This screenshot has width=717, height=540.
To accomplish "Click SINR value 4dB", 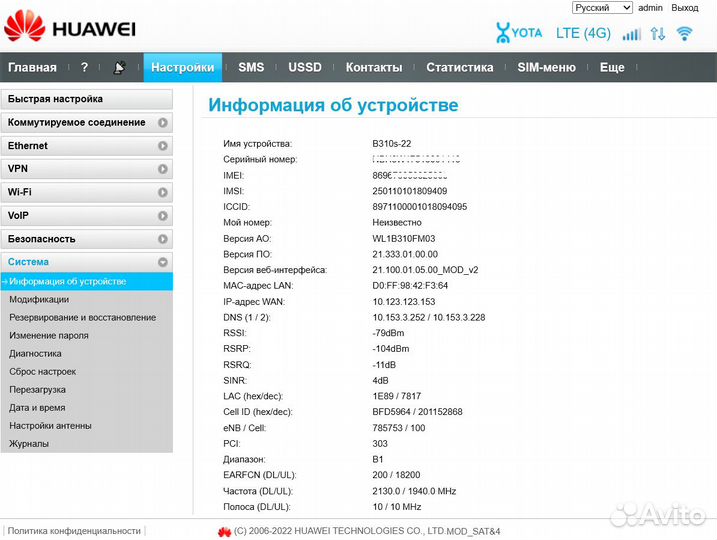I will tap(380, 380).
